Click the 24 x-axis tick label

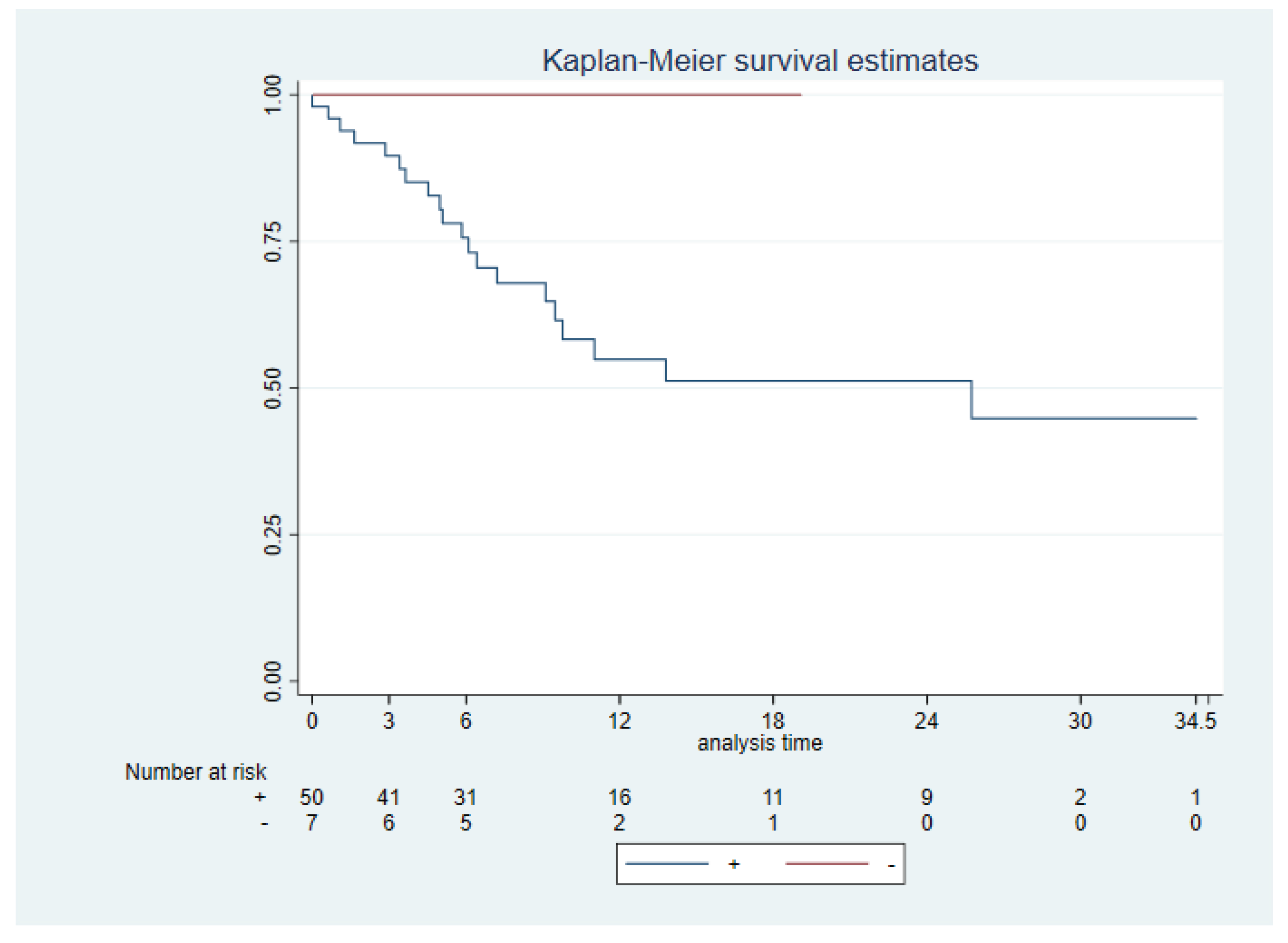coord(926,721)
